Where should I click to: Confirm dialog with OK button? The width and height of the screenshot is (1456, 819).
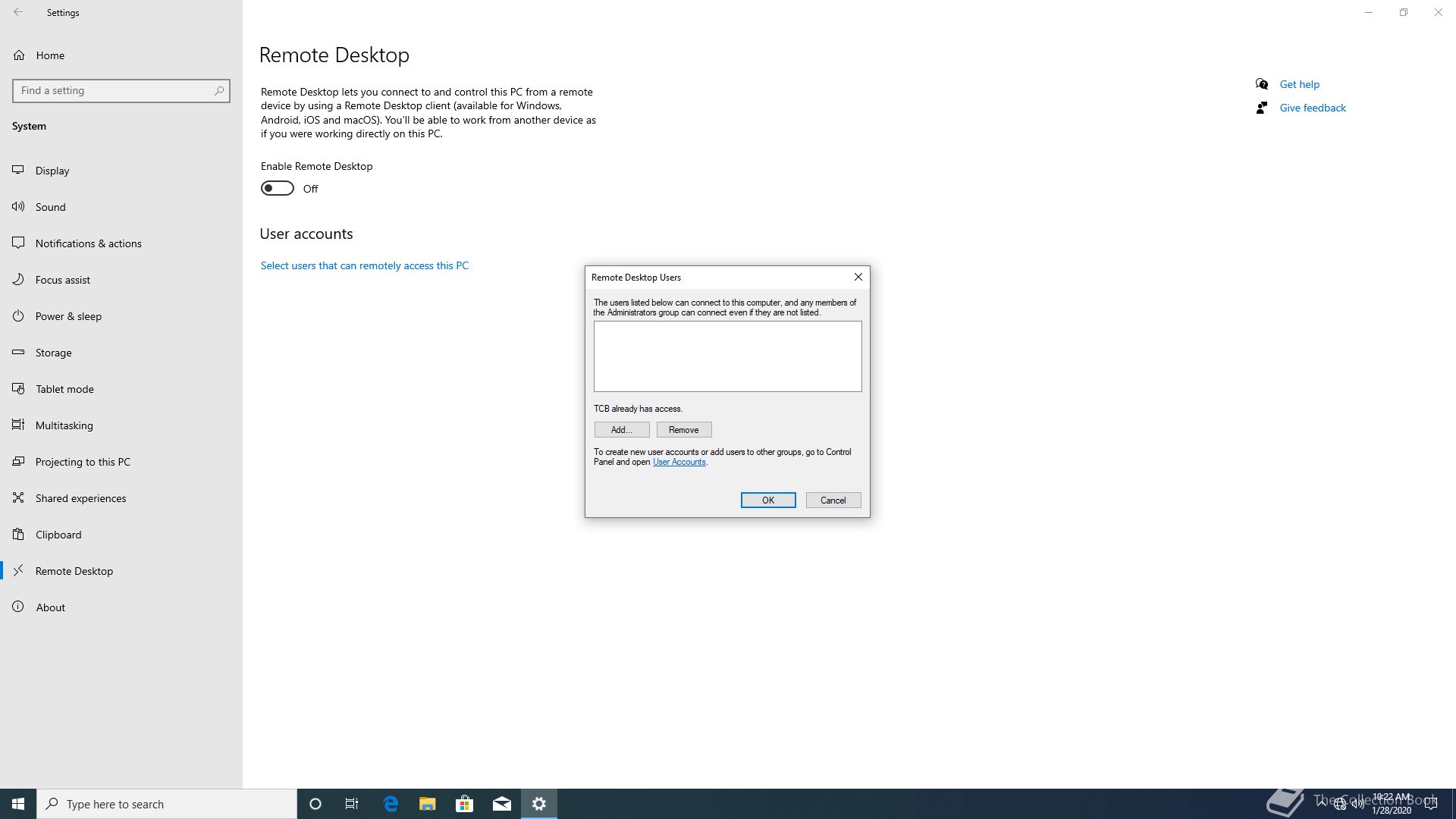point(768,500)
